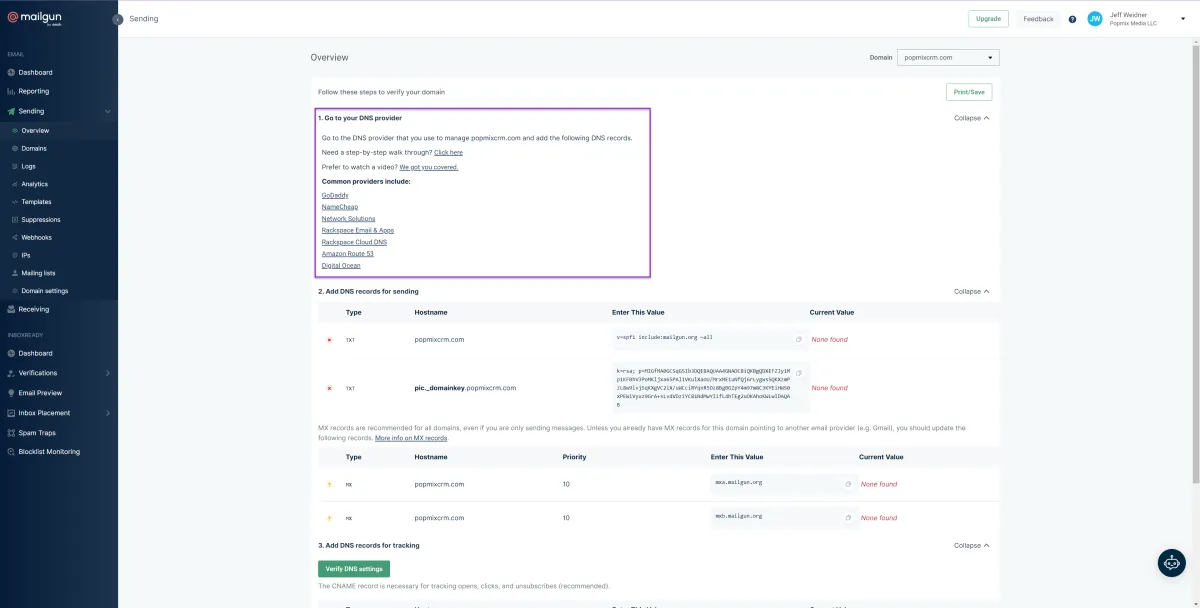Click the Upgrade button

(x=988, y=19)
